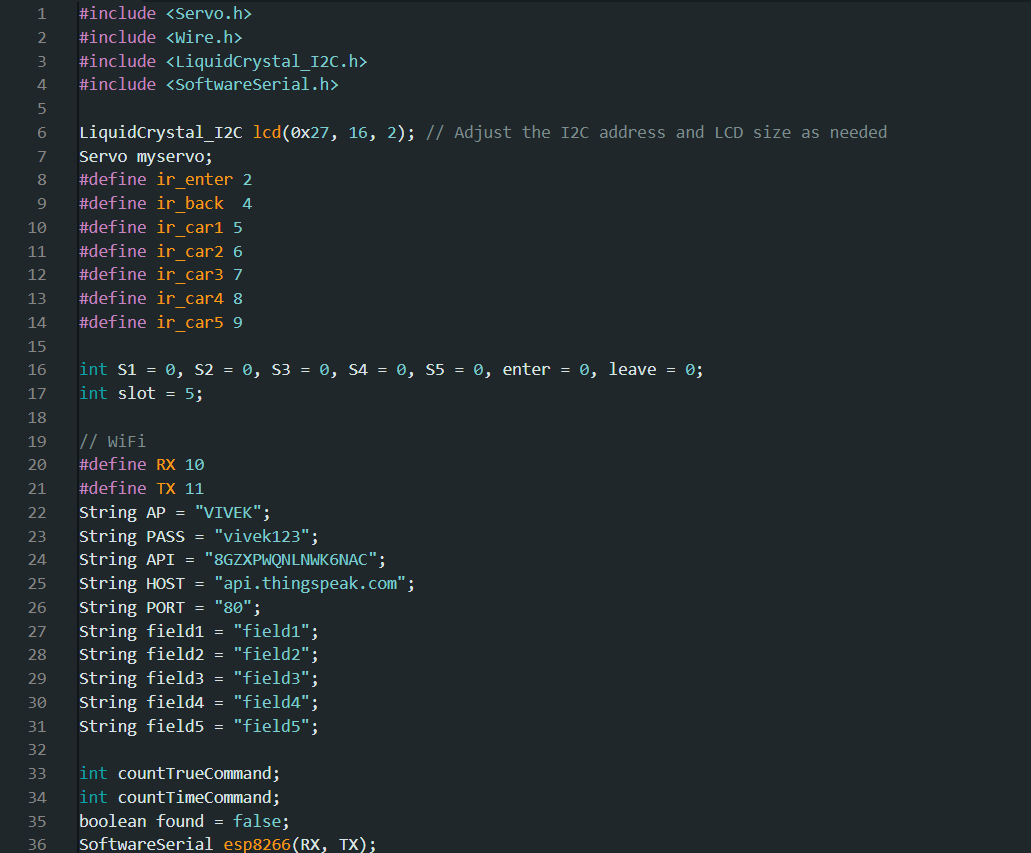The width and height of the screenshot is (1031, 853).
Task: Click line number 24 in the gutter
Action: (x=37, y=560)
